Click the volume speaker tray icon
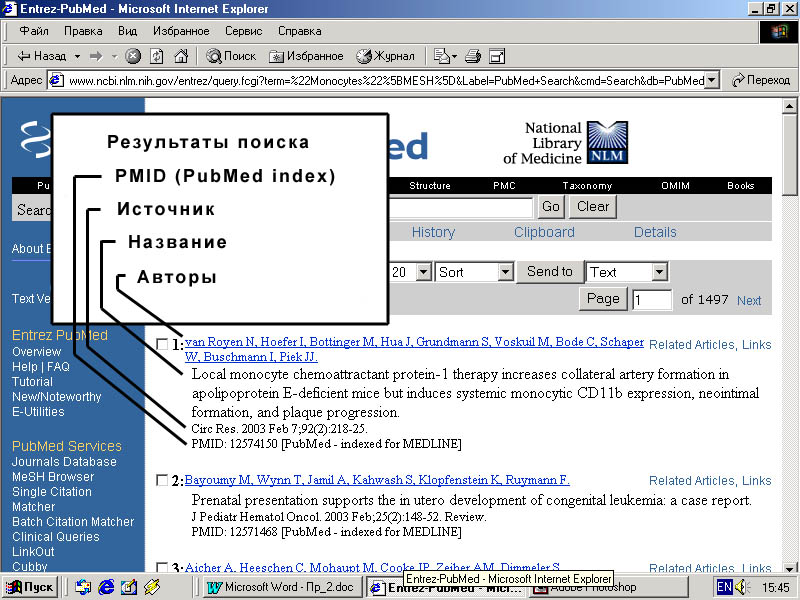Image resolution: width=800 pixels, height=600 pixels. [x=740, y=587]
